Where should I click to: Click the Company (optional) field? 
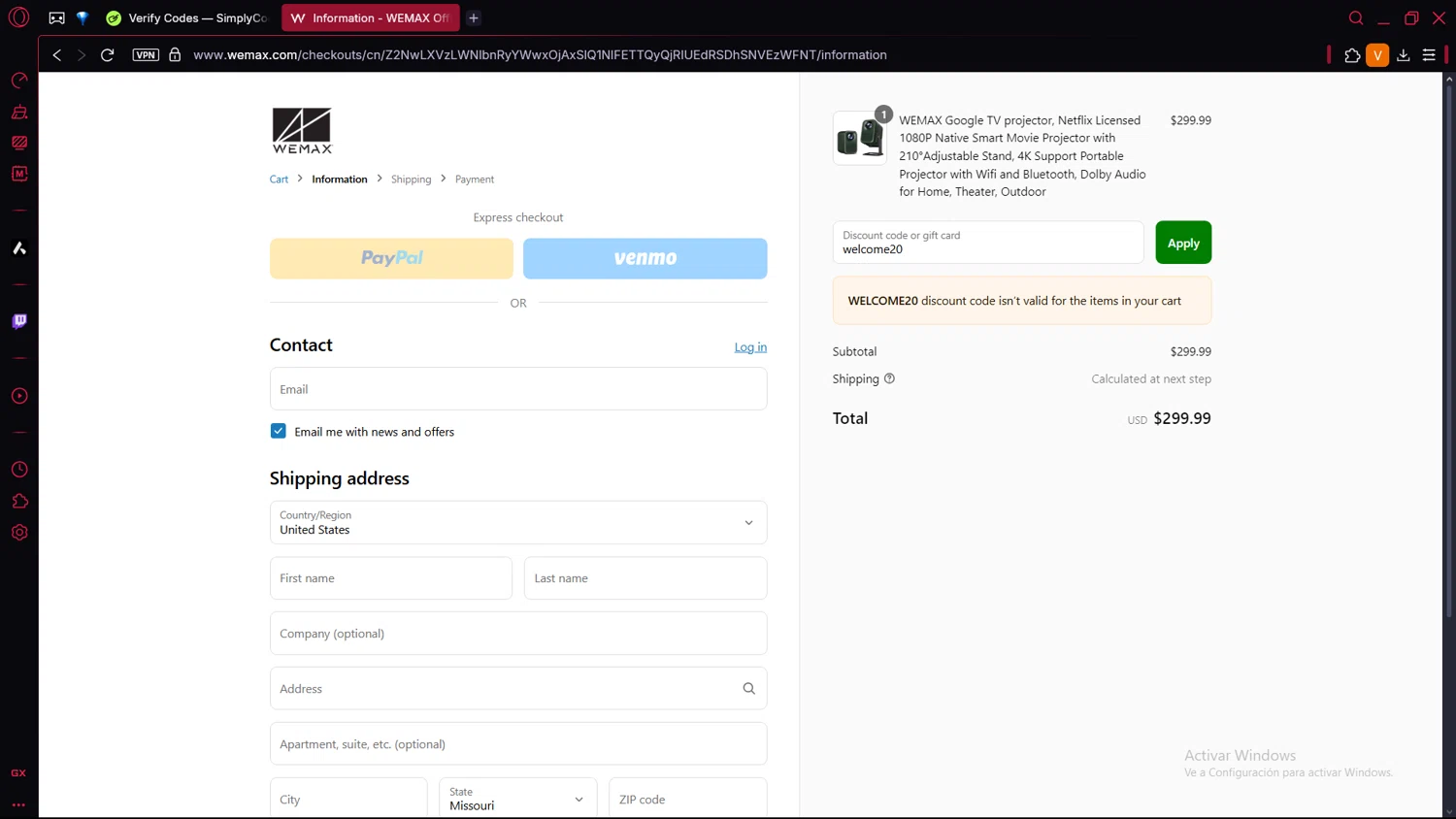point(518,634)
